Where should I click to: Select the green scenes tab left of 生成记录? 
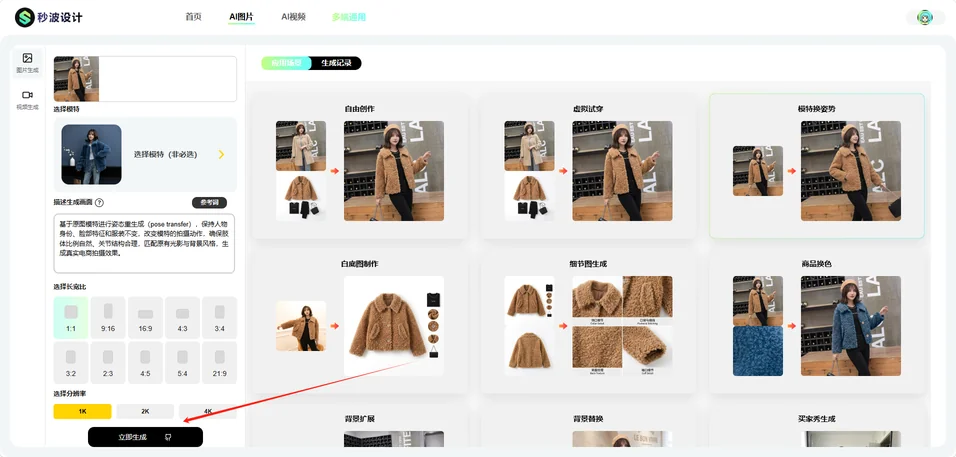287,63
